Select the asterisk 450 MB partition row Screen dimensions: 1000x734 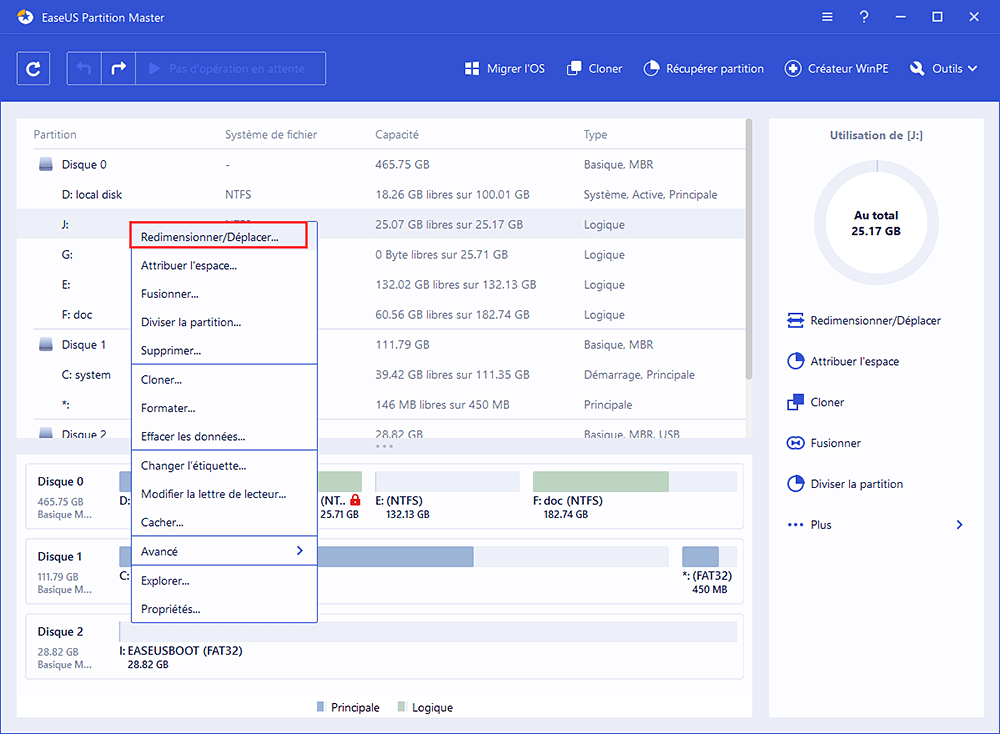pos(381,404)
